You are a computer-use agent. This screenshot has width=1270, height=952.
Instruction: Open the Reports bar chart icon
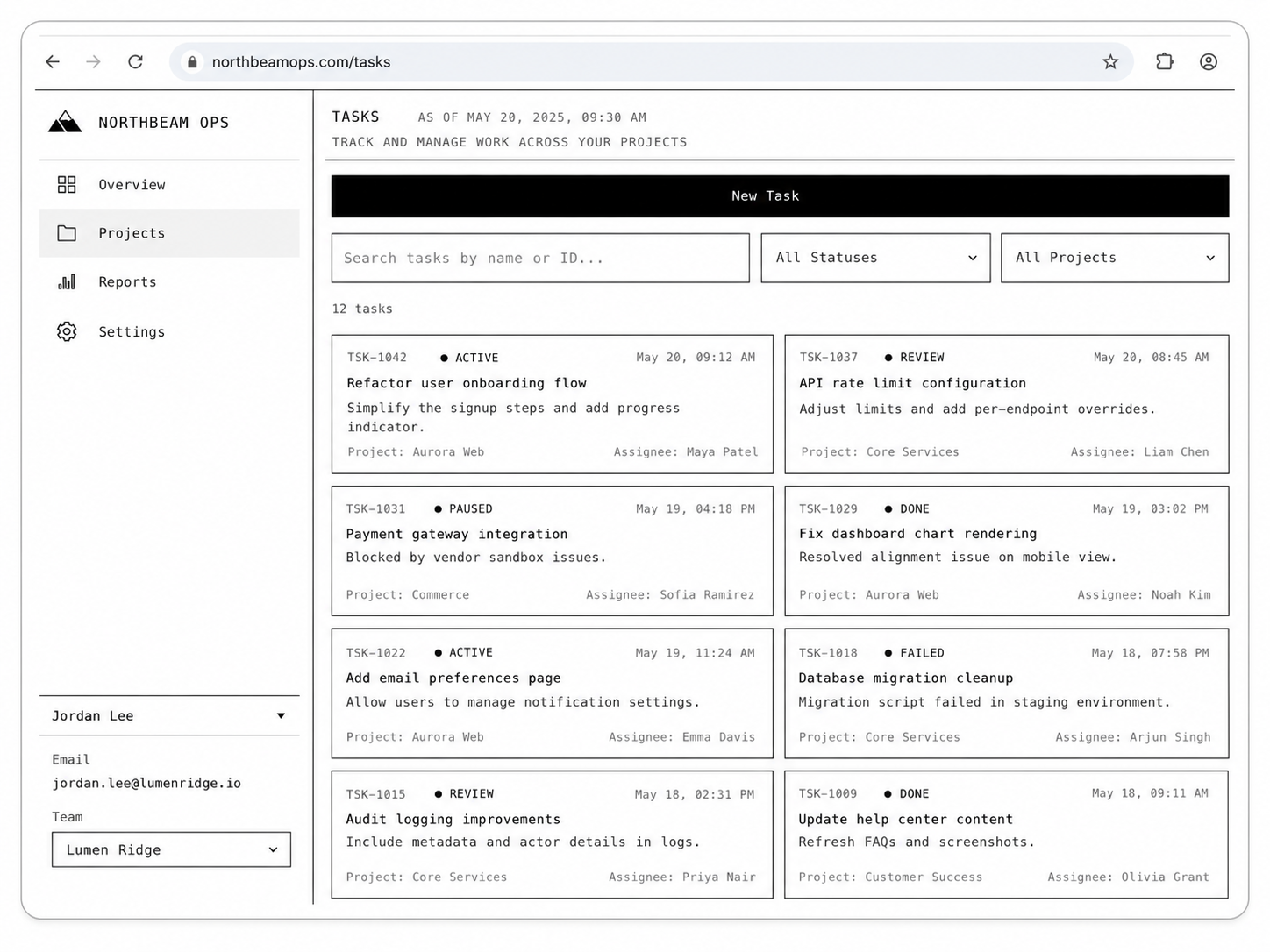point(67,281)
